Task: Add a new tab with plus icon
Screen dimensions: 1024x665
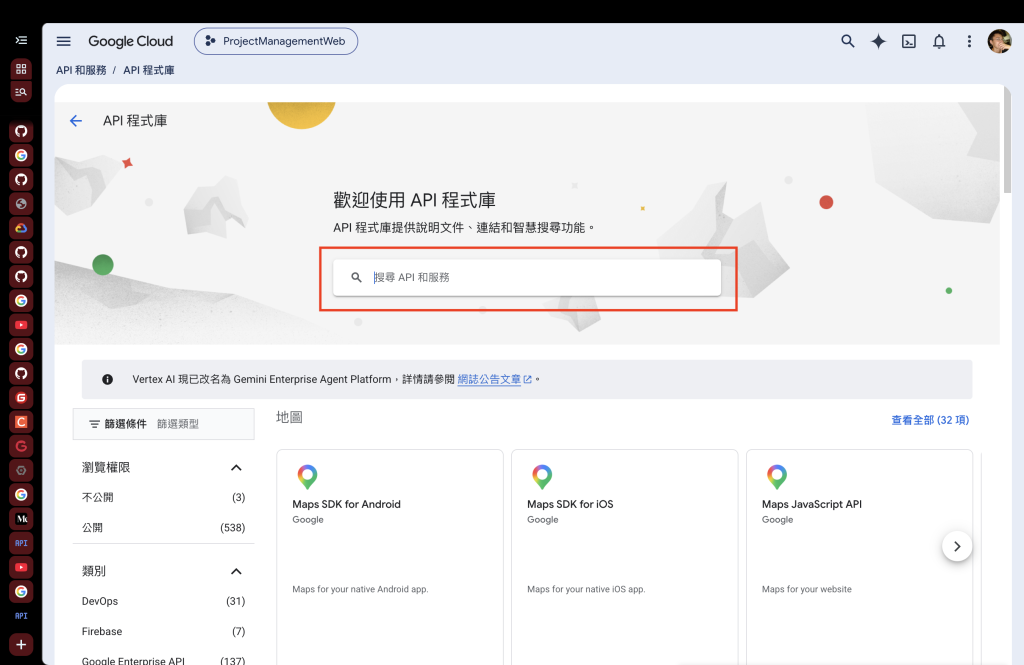Action: click(21, 645)
